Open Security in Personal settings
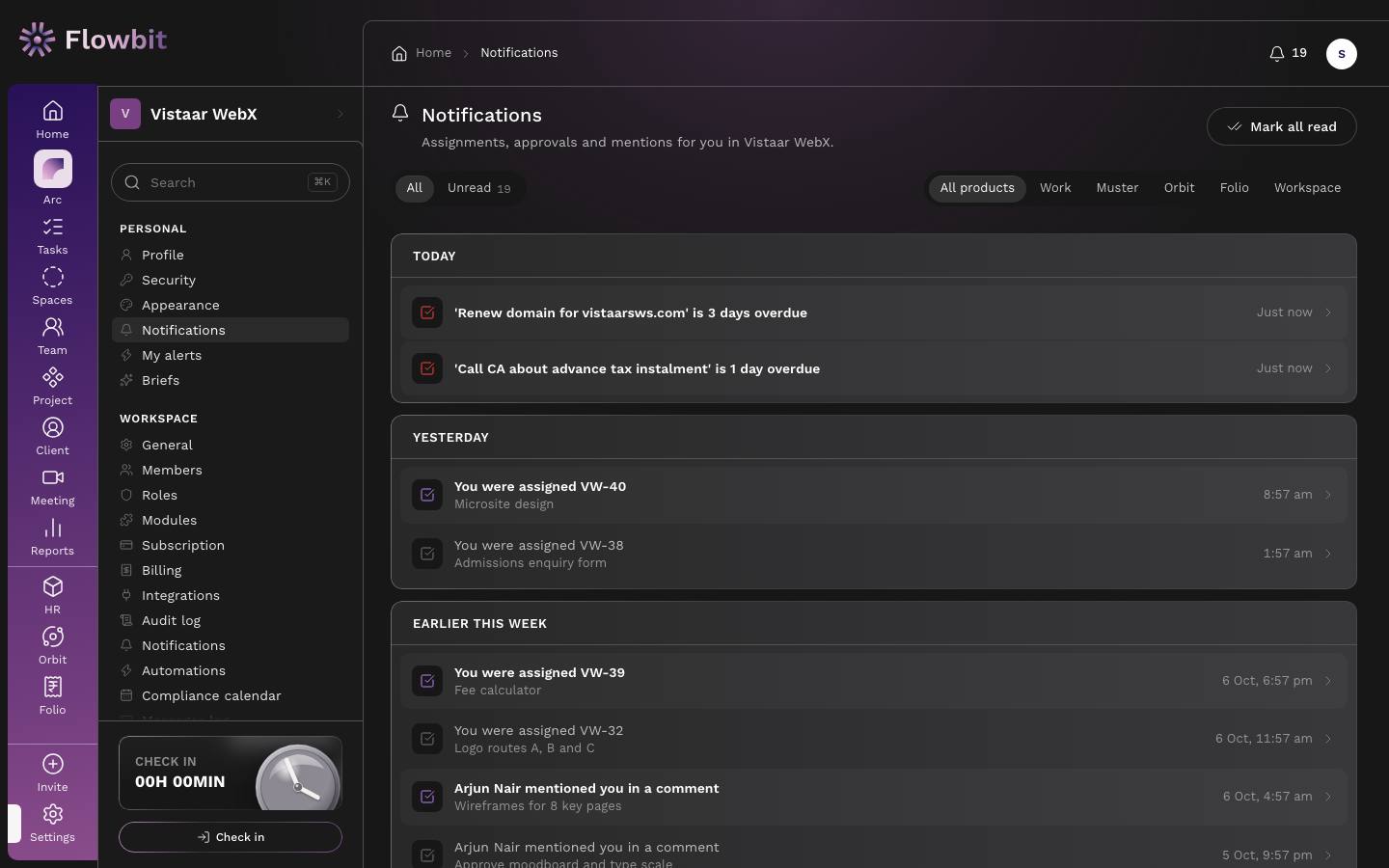Viewport: 1389px width, 868px height. 231,280
